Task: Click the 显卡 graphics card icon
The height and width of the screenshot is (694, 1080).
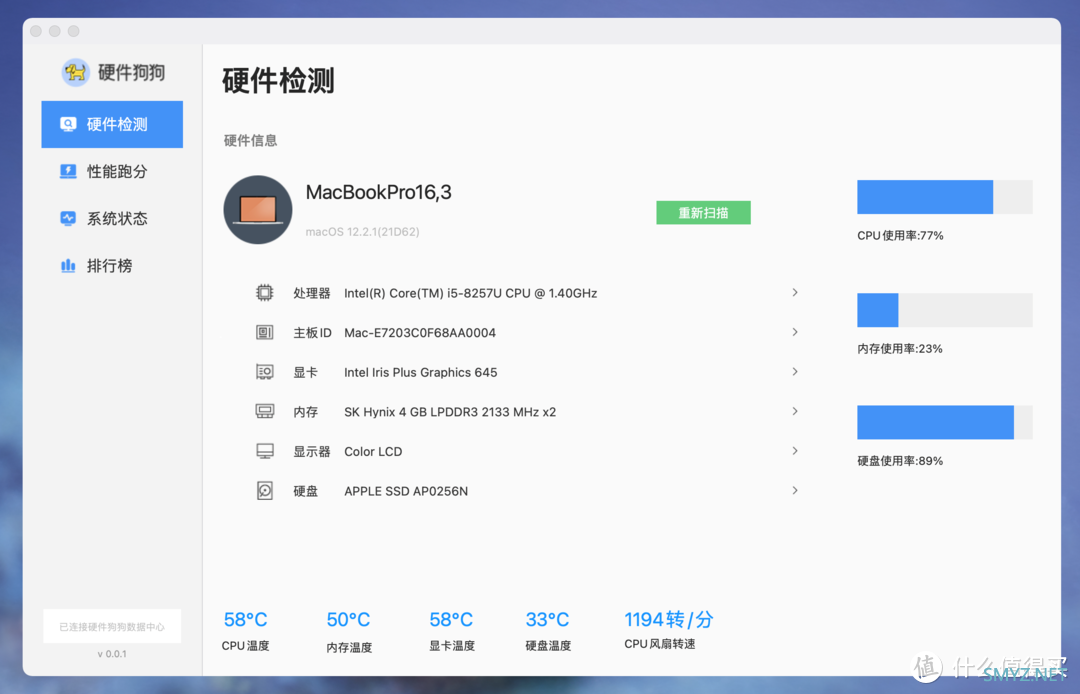Action: click(264, 372)
